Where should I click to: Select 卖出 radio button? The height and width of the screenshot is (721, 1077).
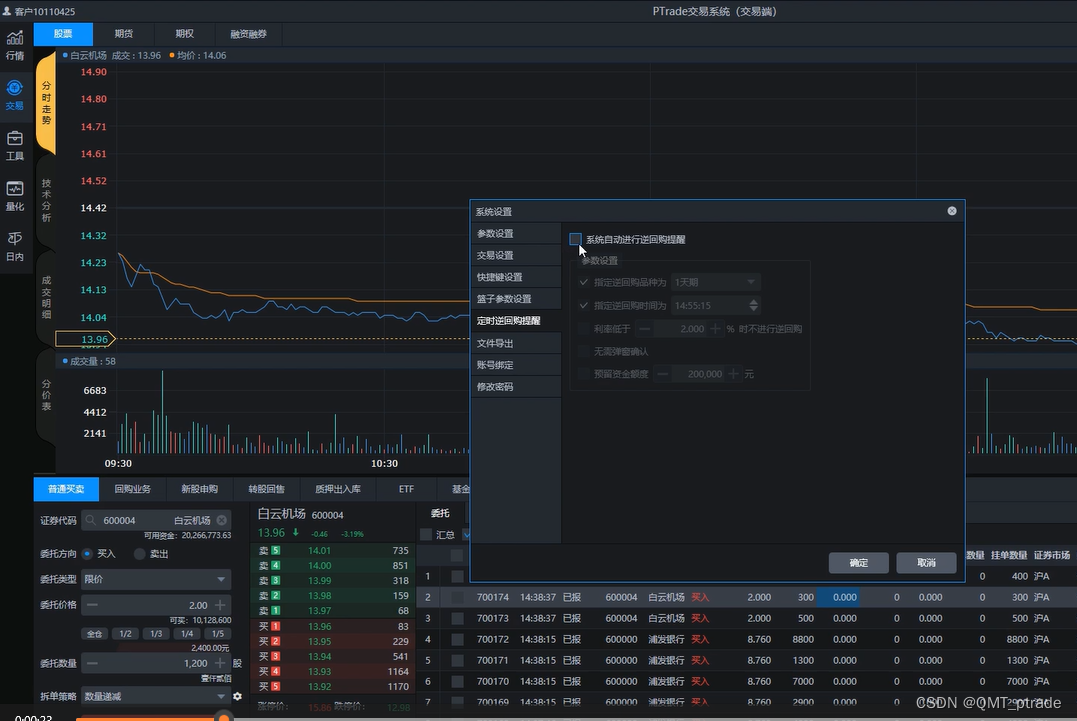point(139,553)
